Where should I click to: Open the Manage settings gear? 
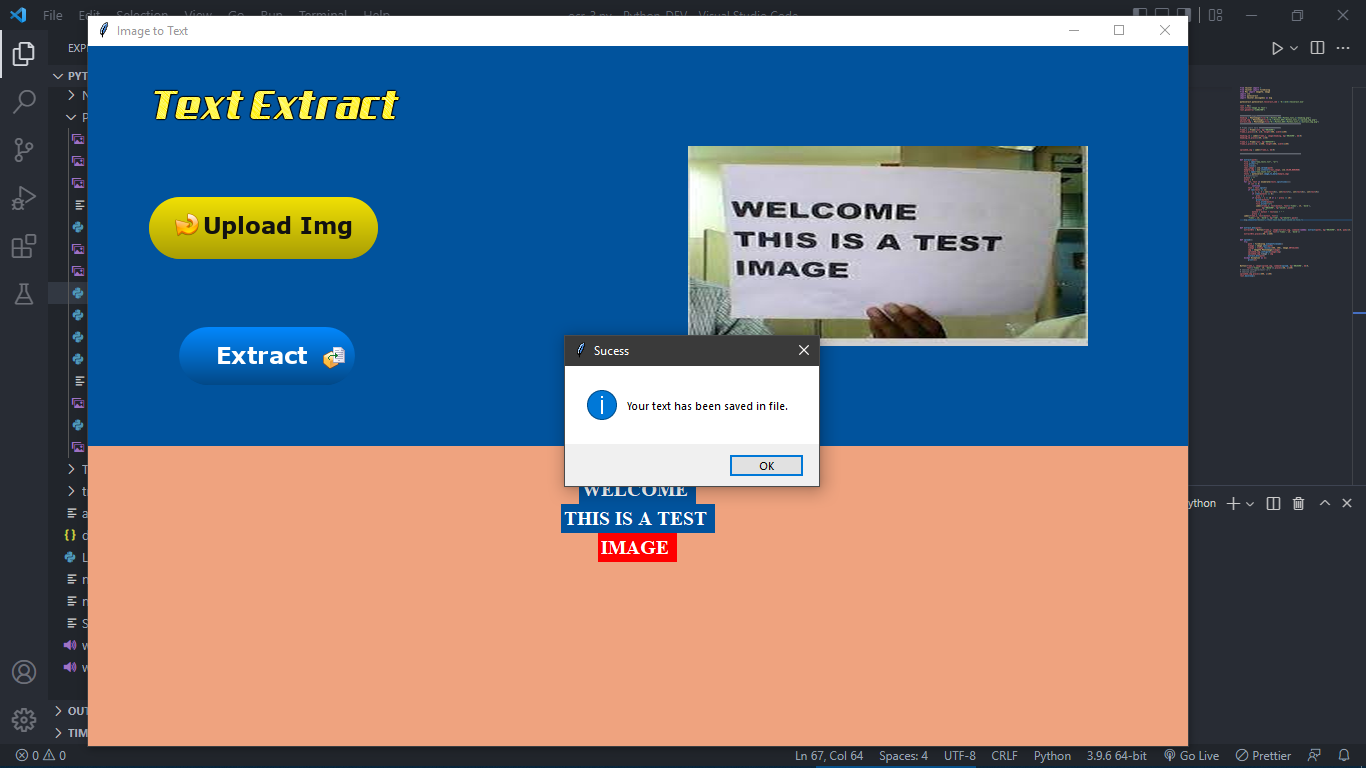(x=24, y=720)
